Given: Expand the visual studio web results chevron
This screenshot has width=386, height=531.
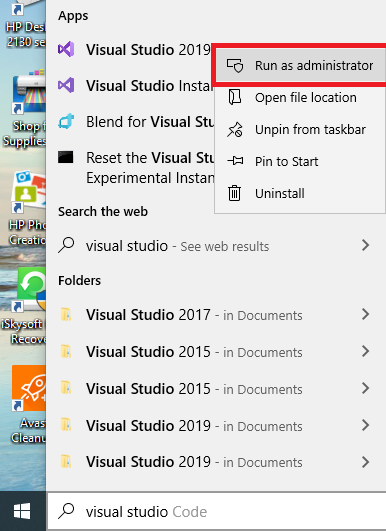Looking at the screenshot, I should [365, 245].
